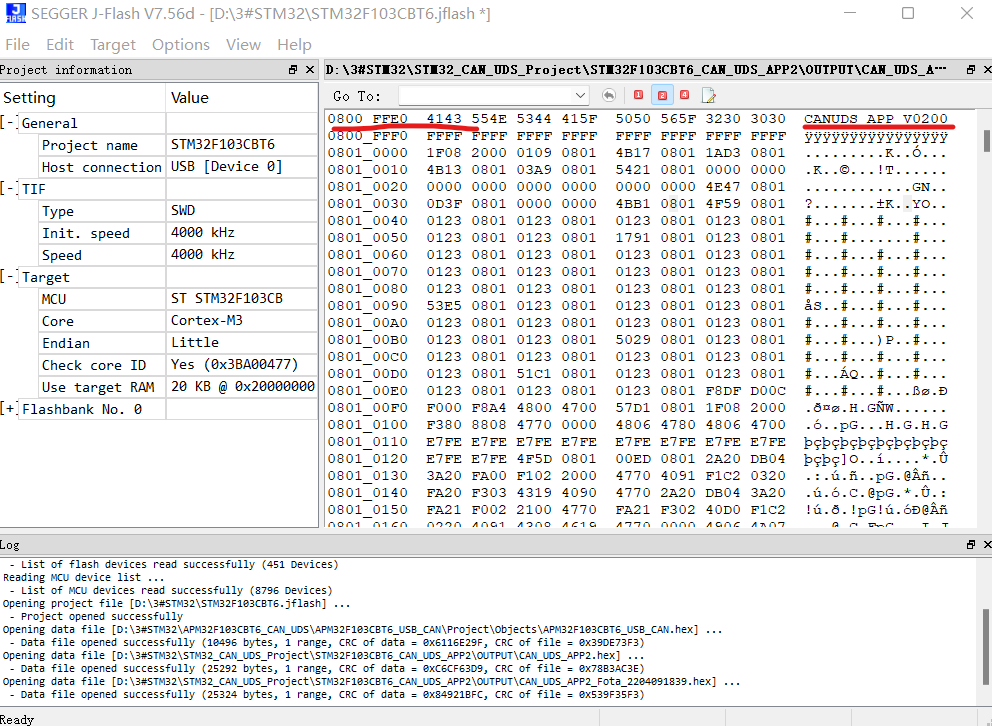Open the File menu
992x726 pixels.
point(18,44)
